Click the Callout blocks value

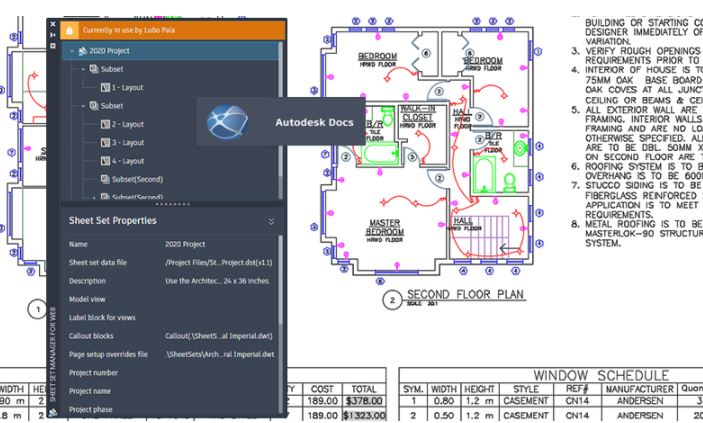coord(219,336)
